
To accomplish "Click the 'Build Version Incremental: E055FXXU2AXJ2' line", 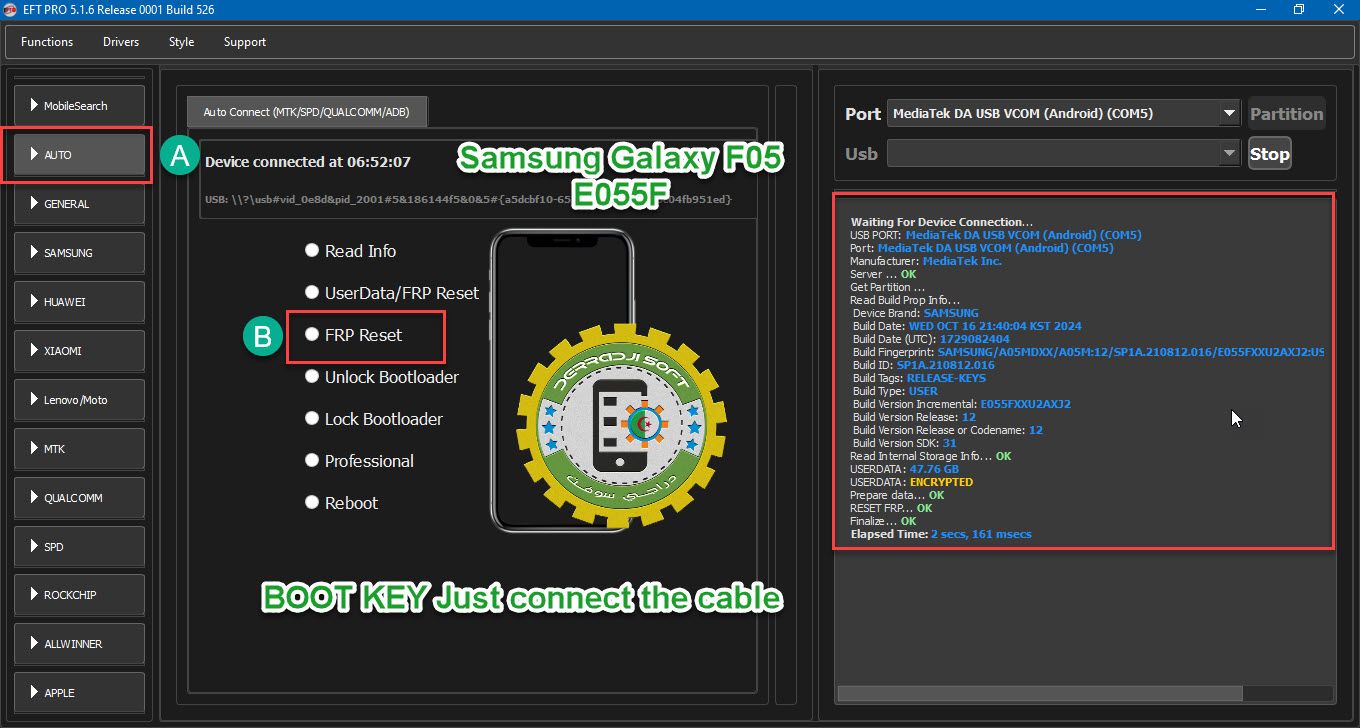I will point(962,404).
